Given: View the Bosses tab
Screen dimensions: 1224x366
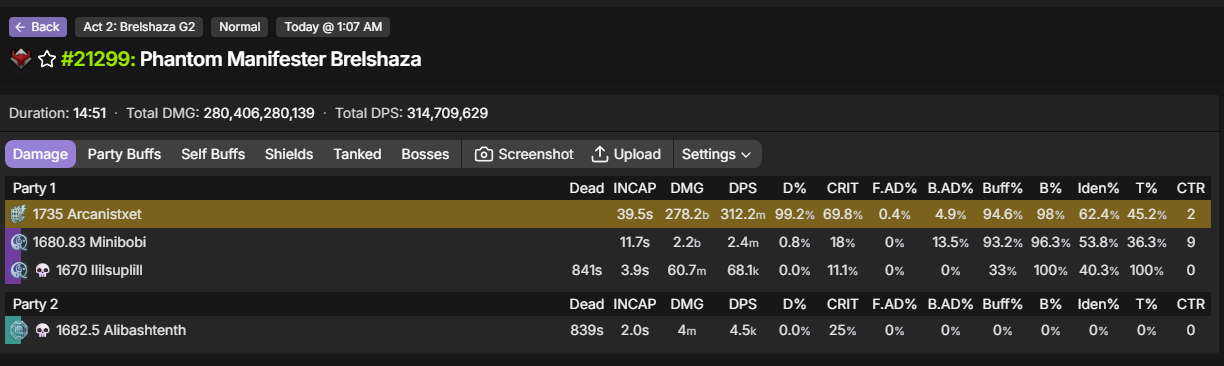Looking at the screenshot, I should [x=425, y=154].
